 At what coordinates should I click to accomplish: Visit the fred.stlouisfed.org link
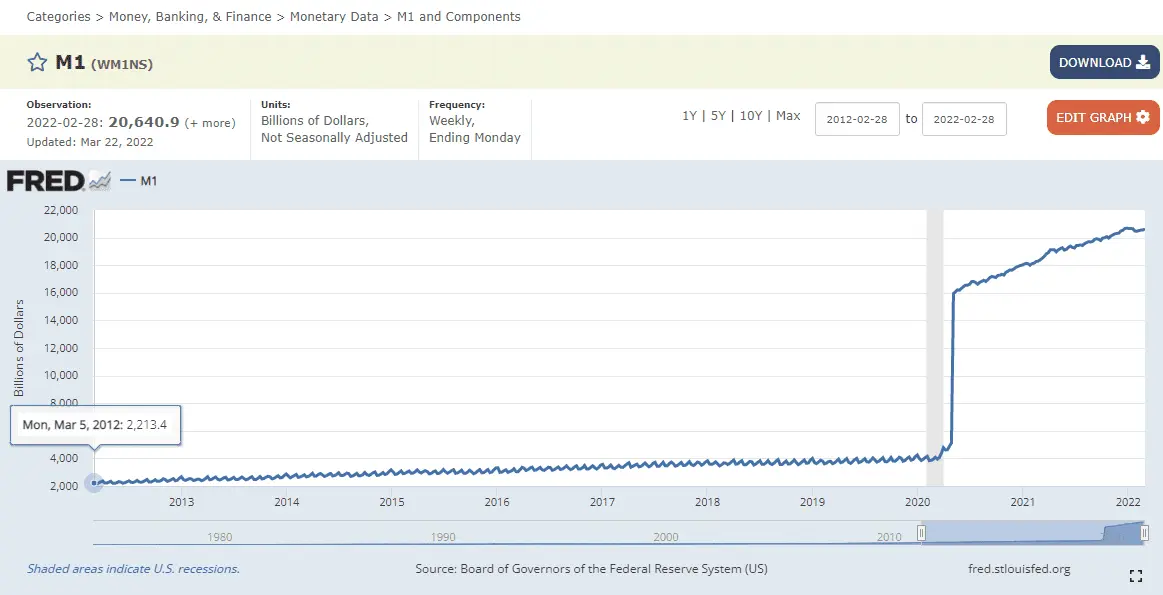1019,569
